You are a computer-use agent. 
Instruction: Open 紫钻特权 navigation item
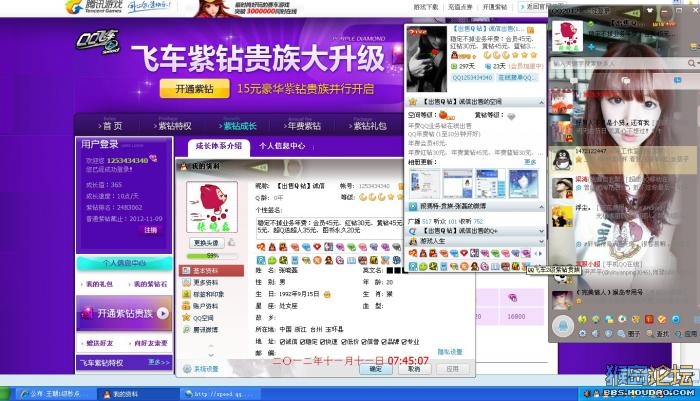click(173, 126)
